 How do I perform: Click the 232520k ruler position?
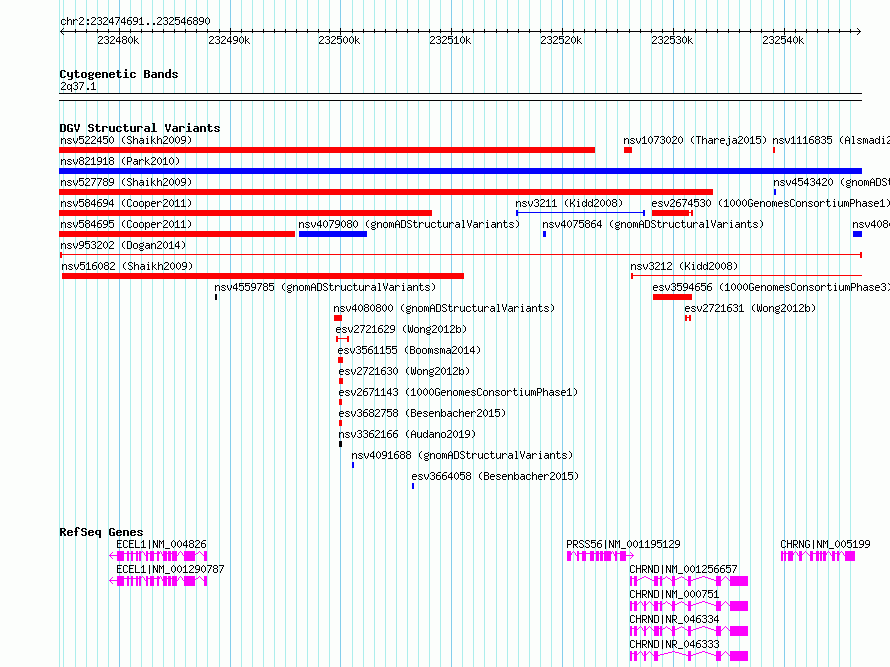tap(561, 40)
